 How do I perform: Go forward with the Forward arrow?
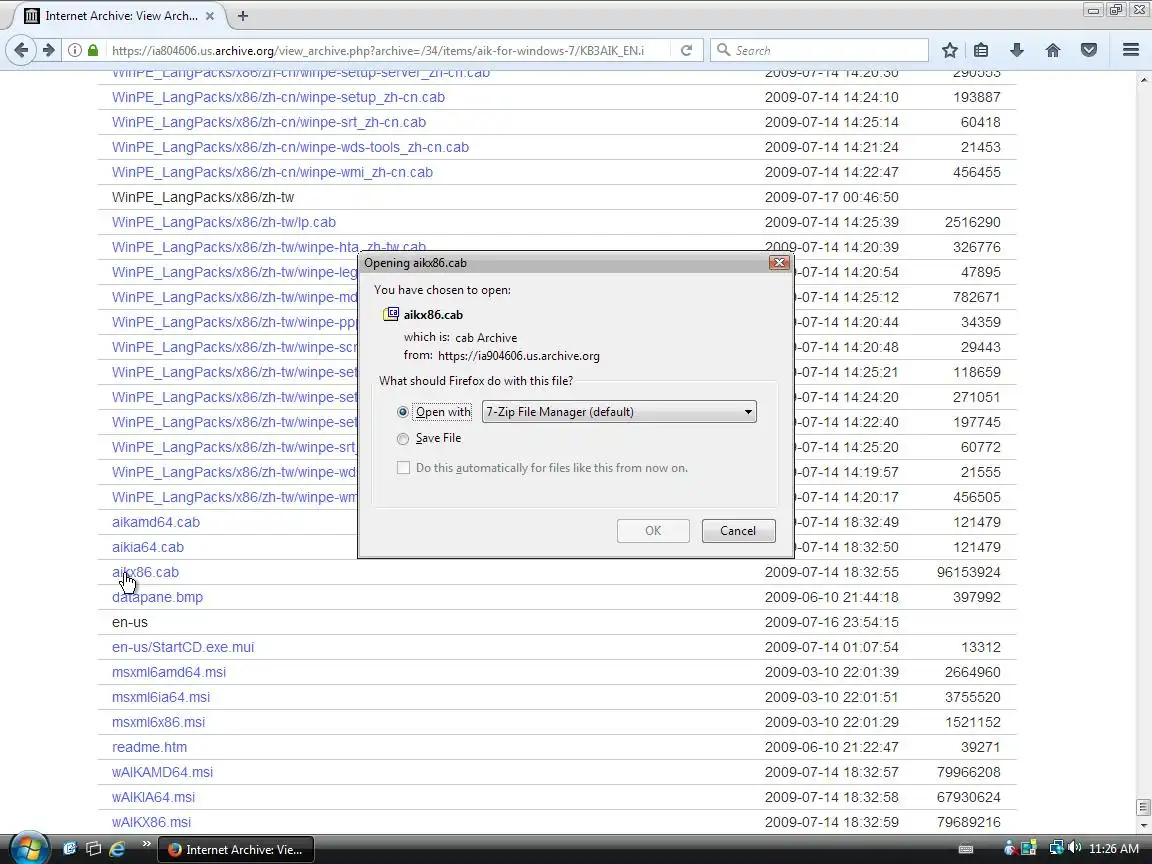[x=48, y=50]
